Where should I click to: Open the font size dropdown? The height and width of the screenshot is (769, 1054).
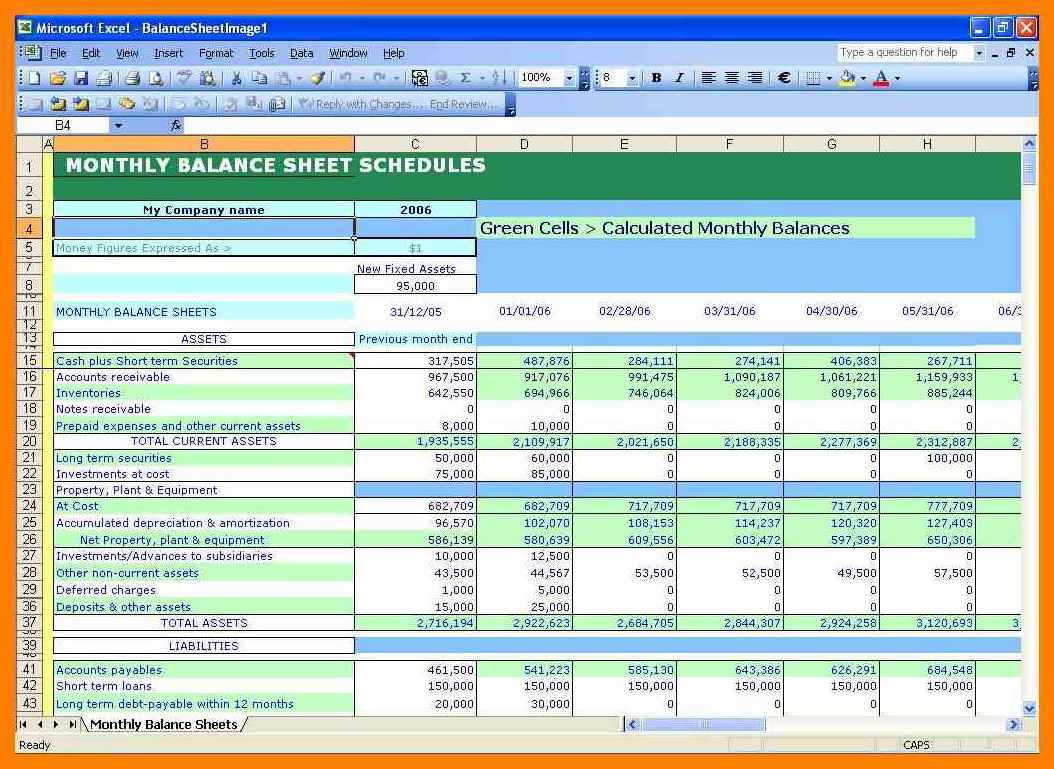click(x=632, y=78)
